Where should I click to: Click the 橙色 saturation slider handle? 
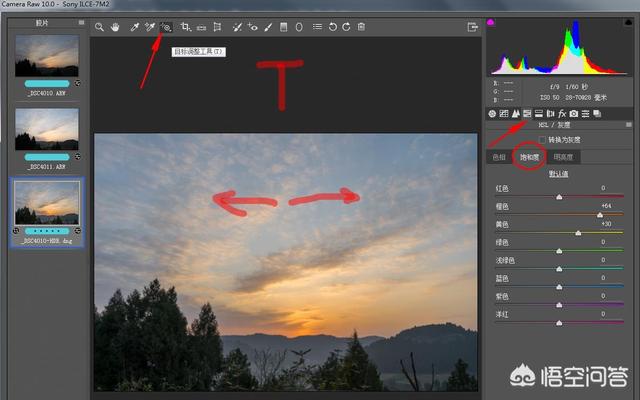coord(600,215)
